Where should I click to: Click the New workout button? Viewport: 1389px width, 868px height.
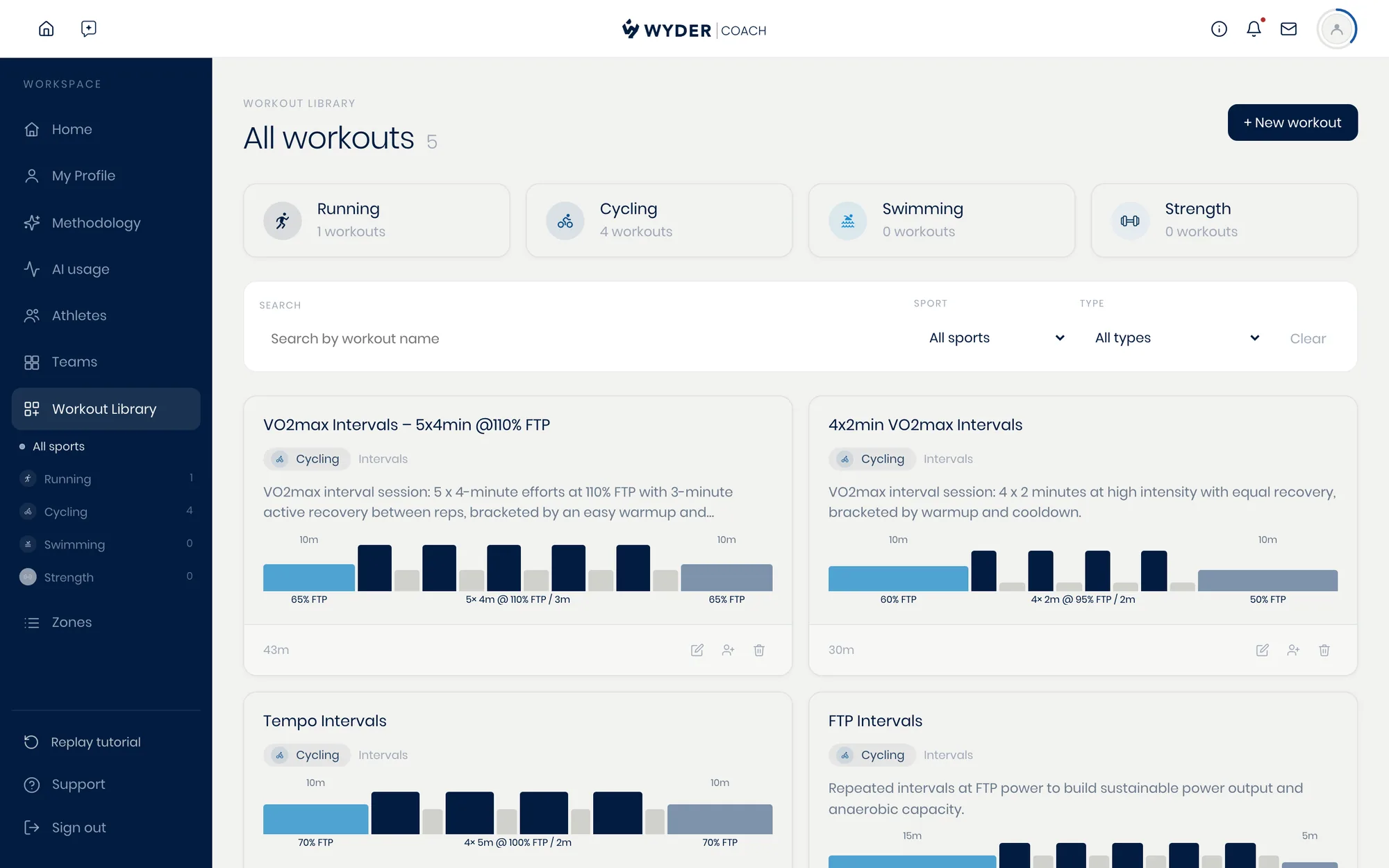[1292, 122]
